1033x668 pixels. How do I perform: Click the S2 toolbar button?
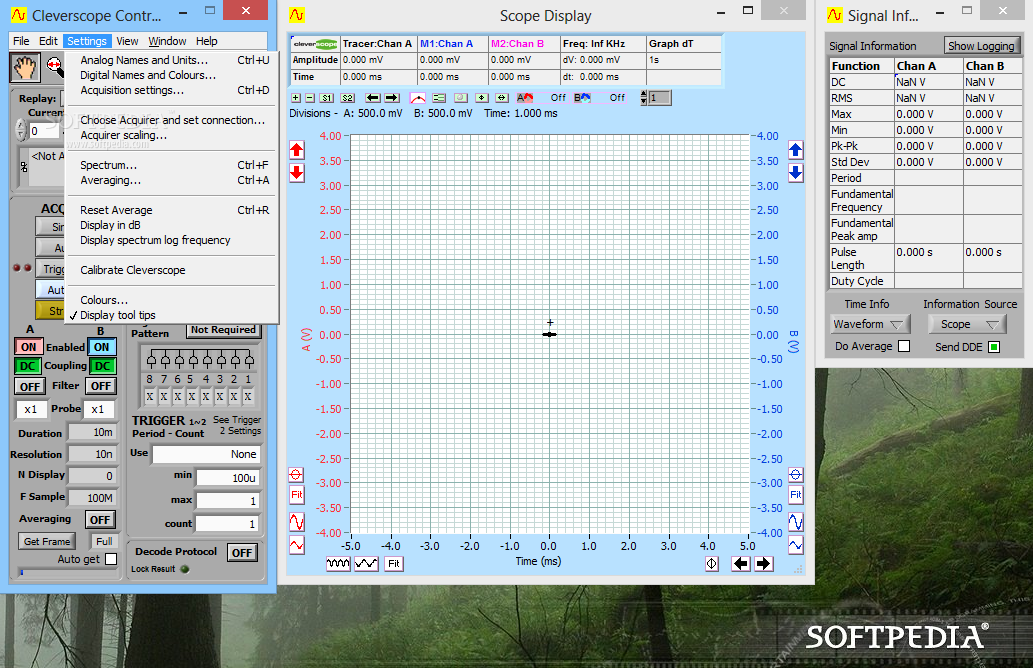point(348,97)
